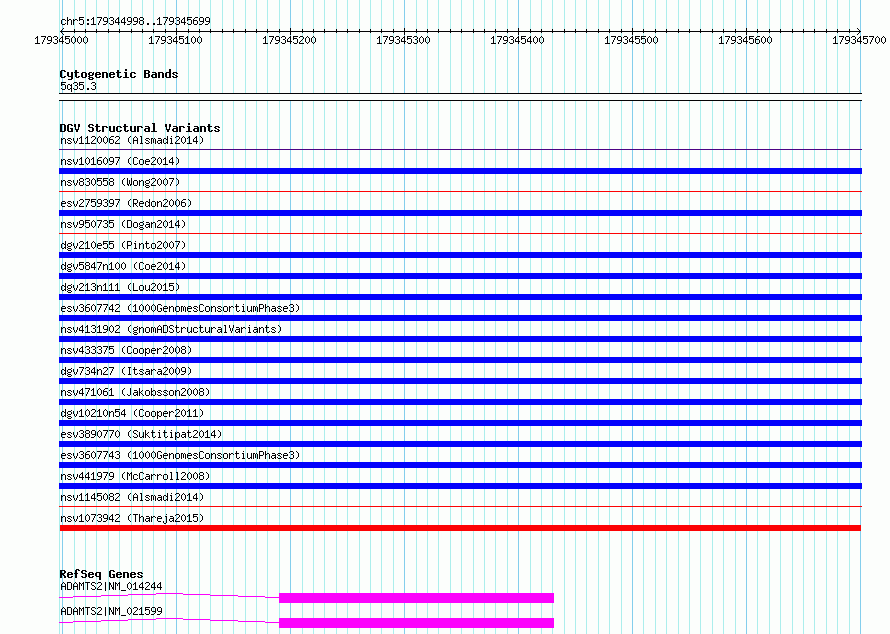Click ruler position 179345500
Viewport: 890px width, 634px height.
(631, 40)
